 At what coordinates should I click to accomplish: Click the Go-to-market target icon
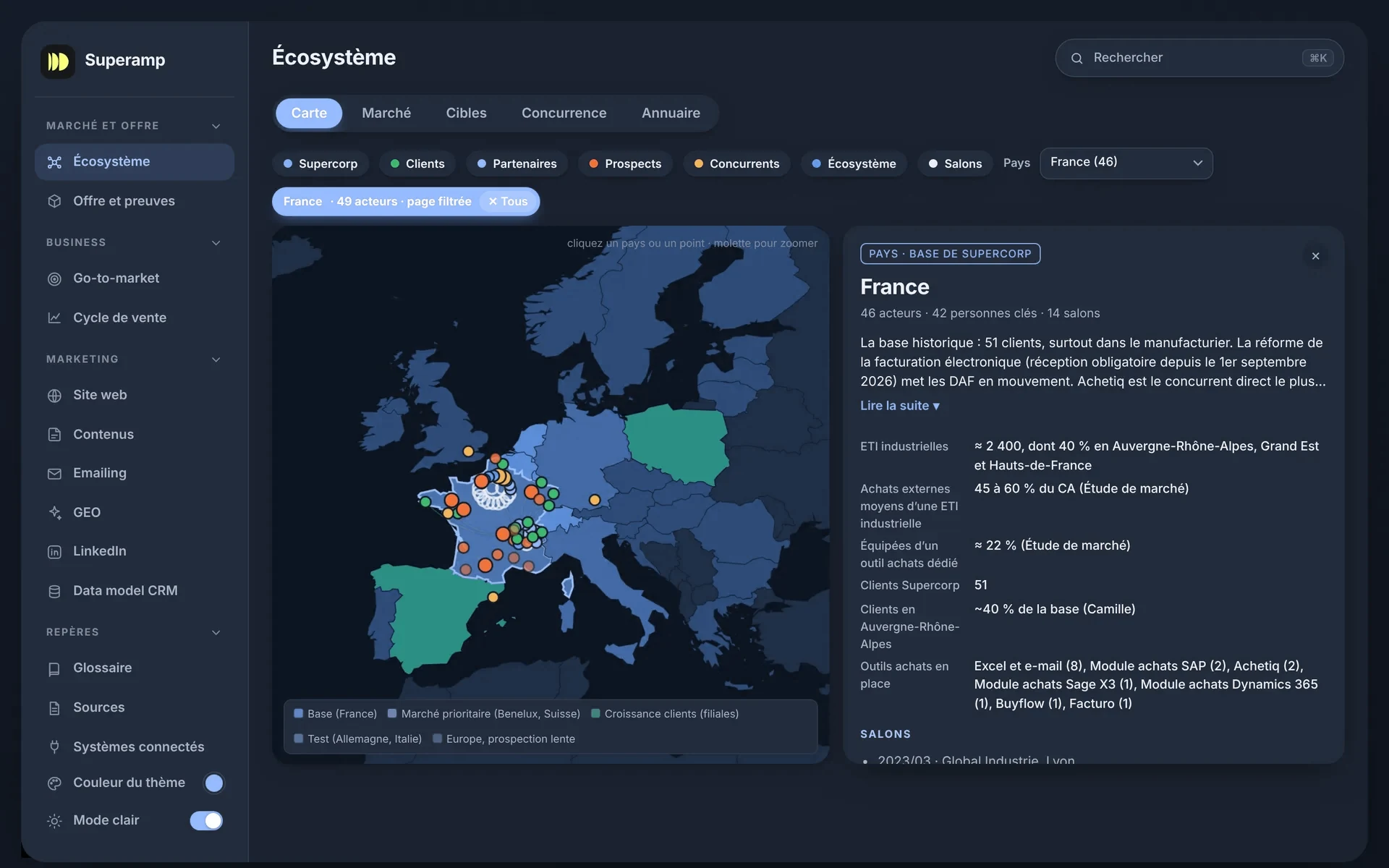54,278
